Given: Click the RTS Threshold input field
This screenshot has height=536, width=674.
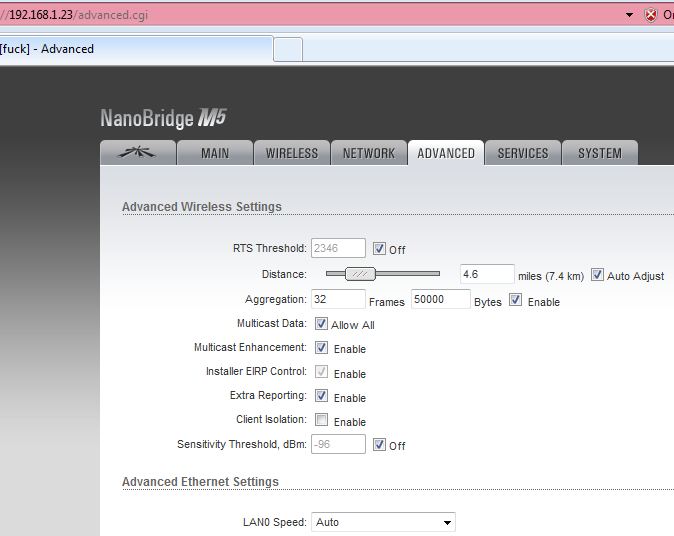Looking at the screenshot, I should (x=338, y=248).
